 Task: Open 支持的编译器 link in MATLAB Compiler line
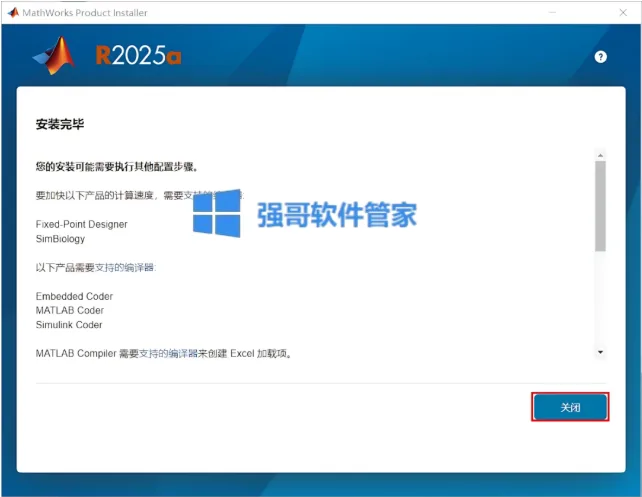click(x=168, y=353)
